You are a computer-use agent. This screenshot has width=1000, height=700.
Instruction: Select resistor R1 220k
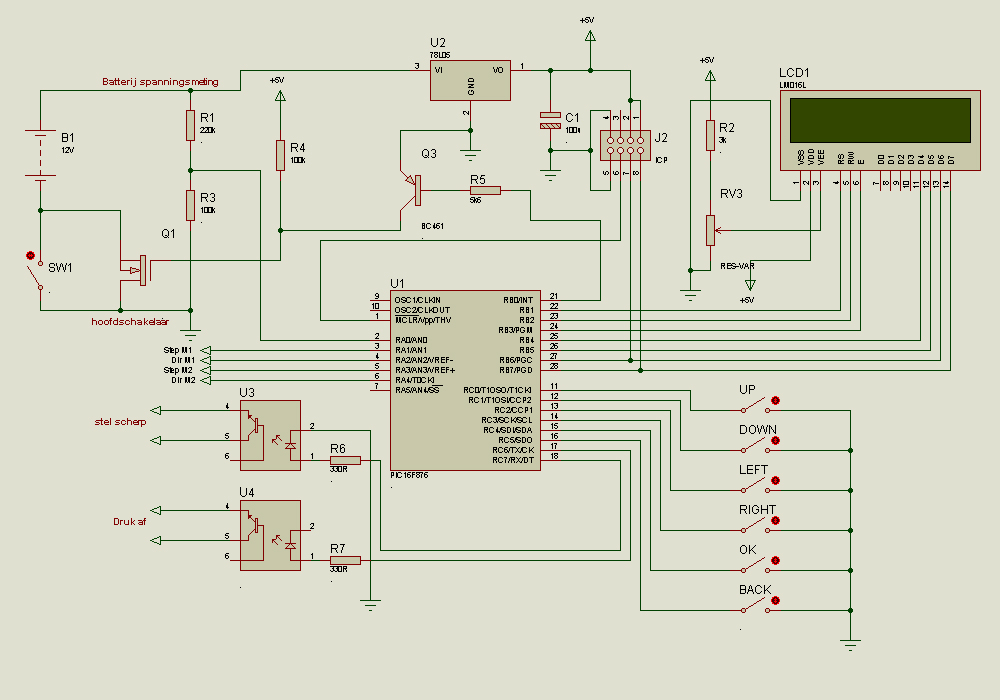(190, 126)
